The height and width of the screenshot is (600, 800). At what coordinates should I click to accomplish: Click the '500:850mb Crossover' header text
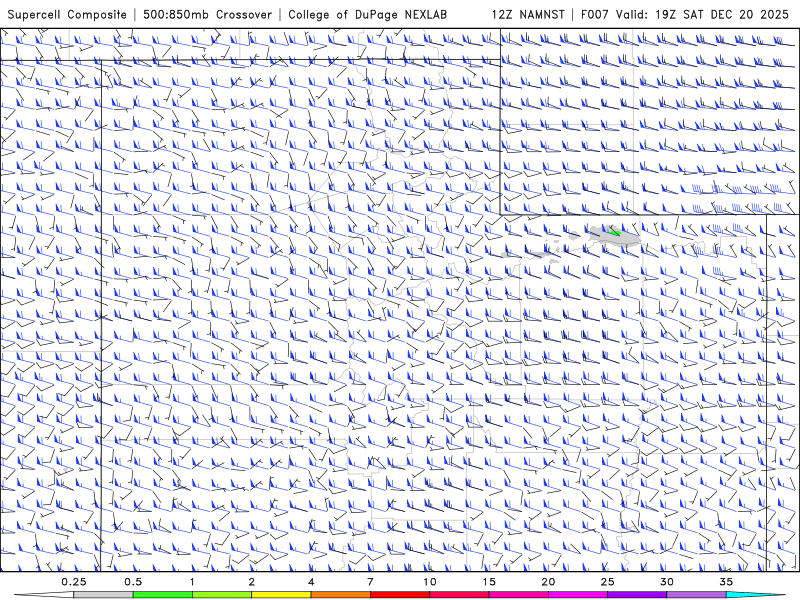[x=207, y=15]
